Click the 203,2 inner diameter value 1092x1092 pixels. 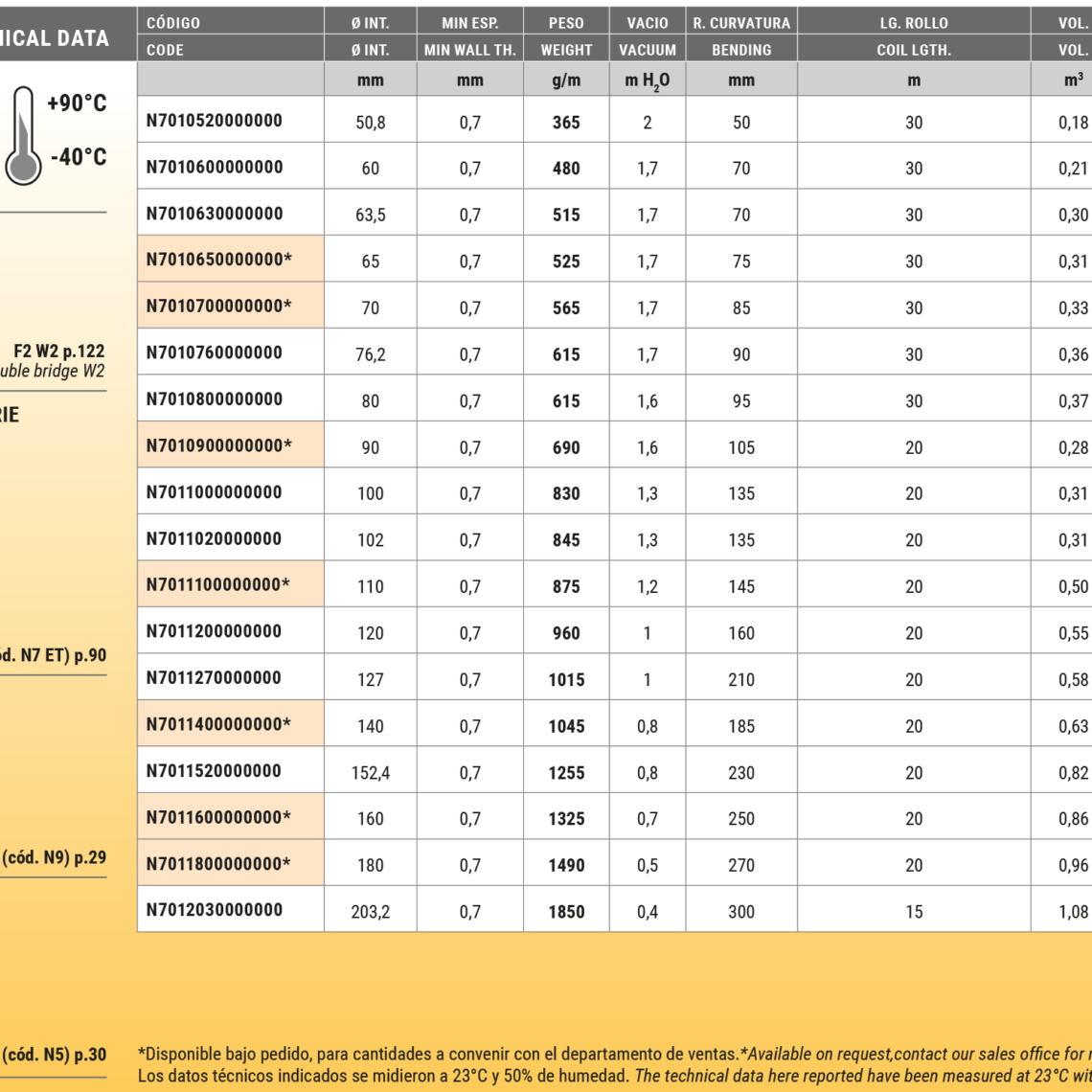tap(371, 912)
